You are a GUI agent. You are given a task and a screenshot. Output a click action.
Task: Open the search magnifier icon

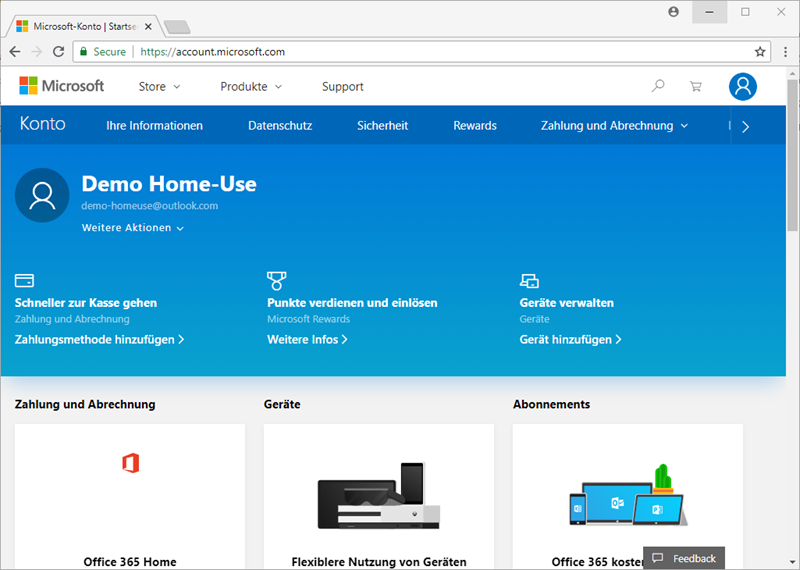(658, 86)
